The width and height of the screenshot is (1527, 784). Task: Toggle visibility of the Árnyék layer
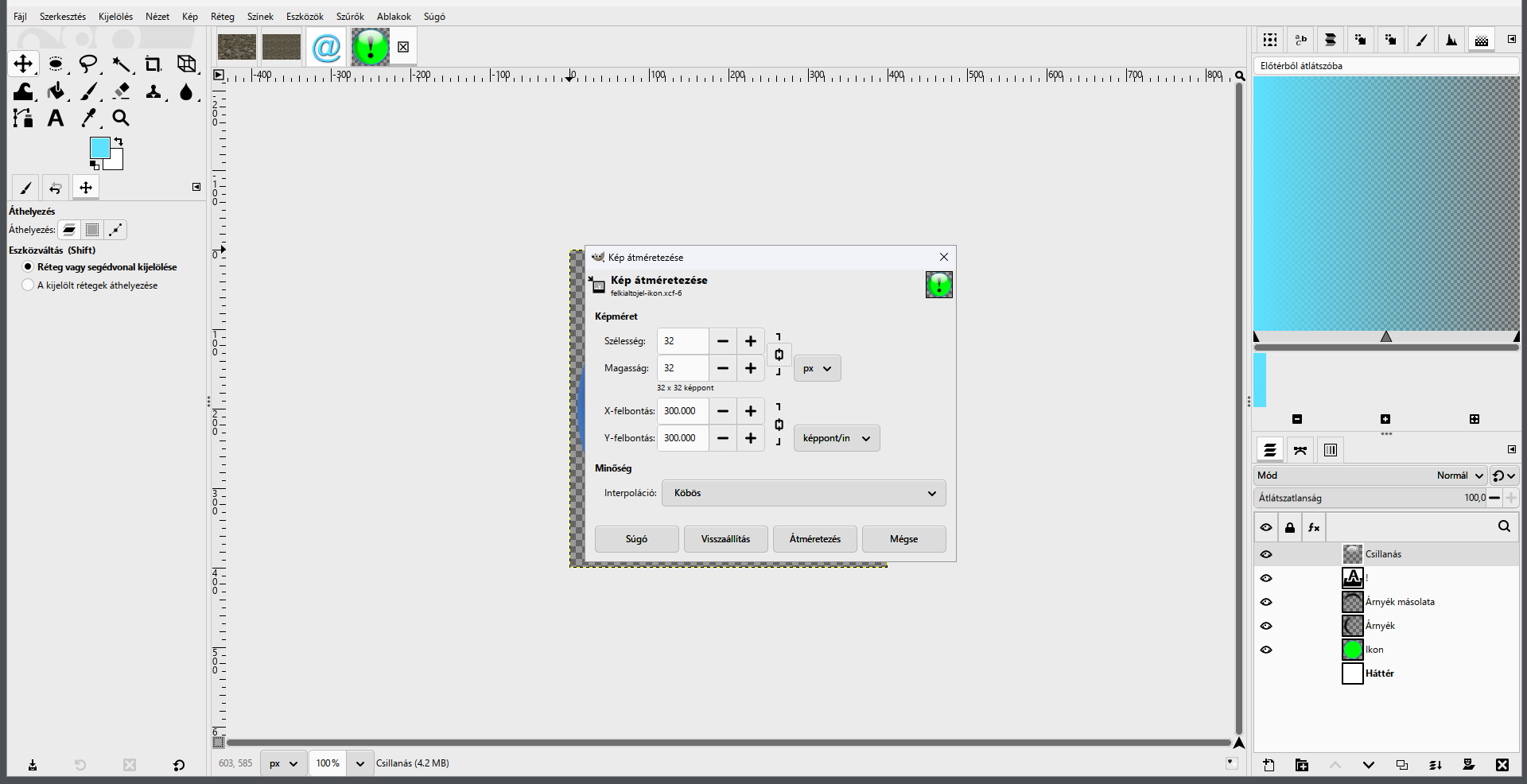click(1266, 626)
